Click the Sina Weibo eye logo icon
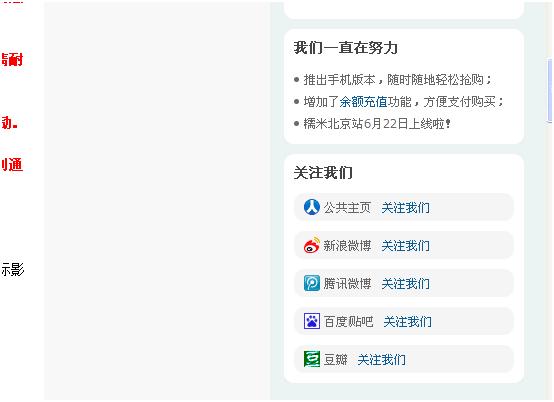This screenshot has width=554, height=402. click(312, 245)
